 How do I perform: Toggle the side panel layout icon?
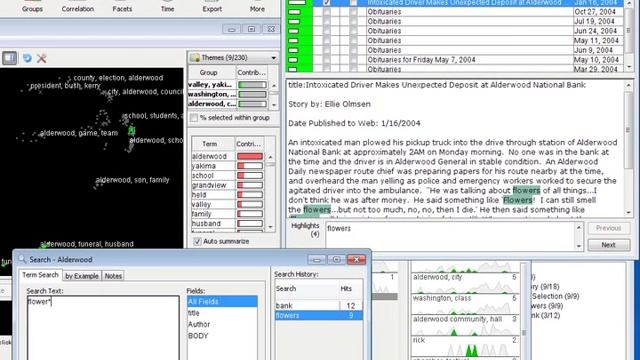coord(9,58)
